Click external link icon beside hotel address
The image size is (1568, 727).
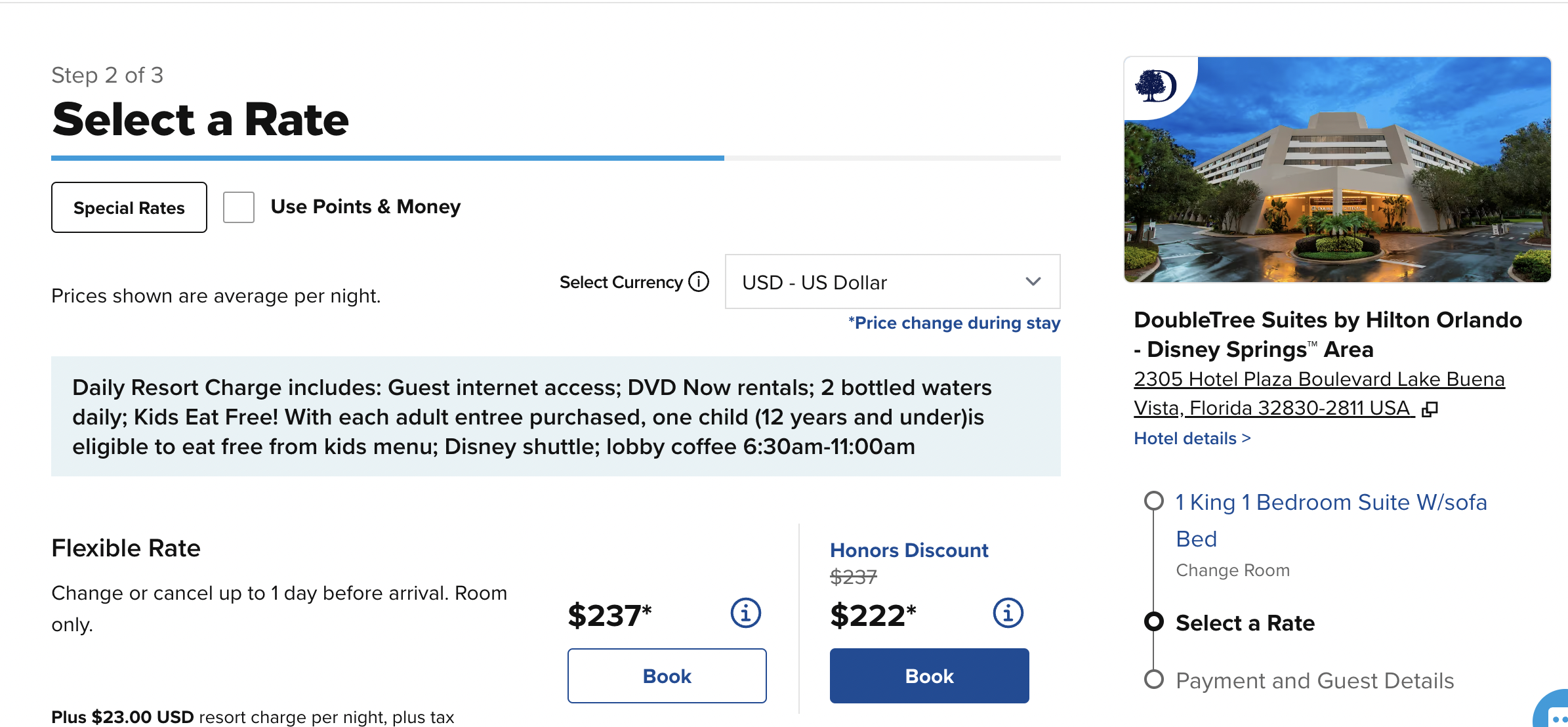[1430, 409]
